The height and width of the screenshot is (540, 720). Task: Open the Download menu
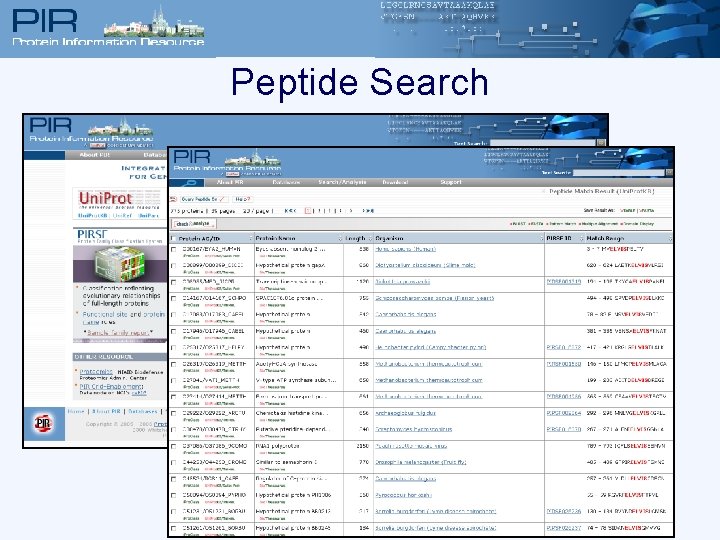point(395,182)
